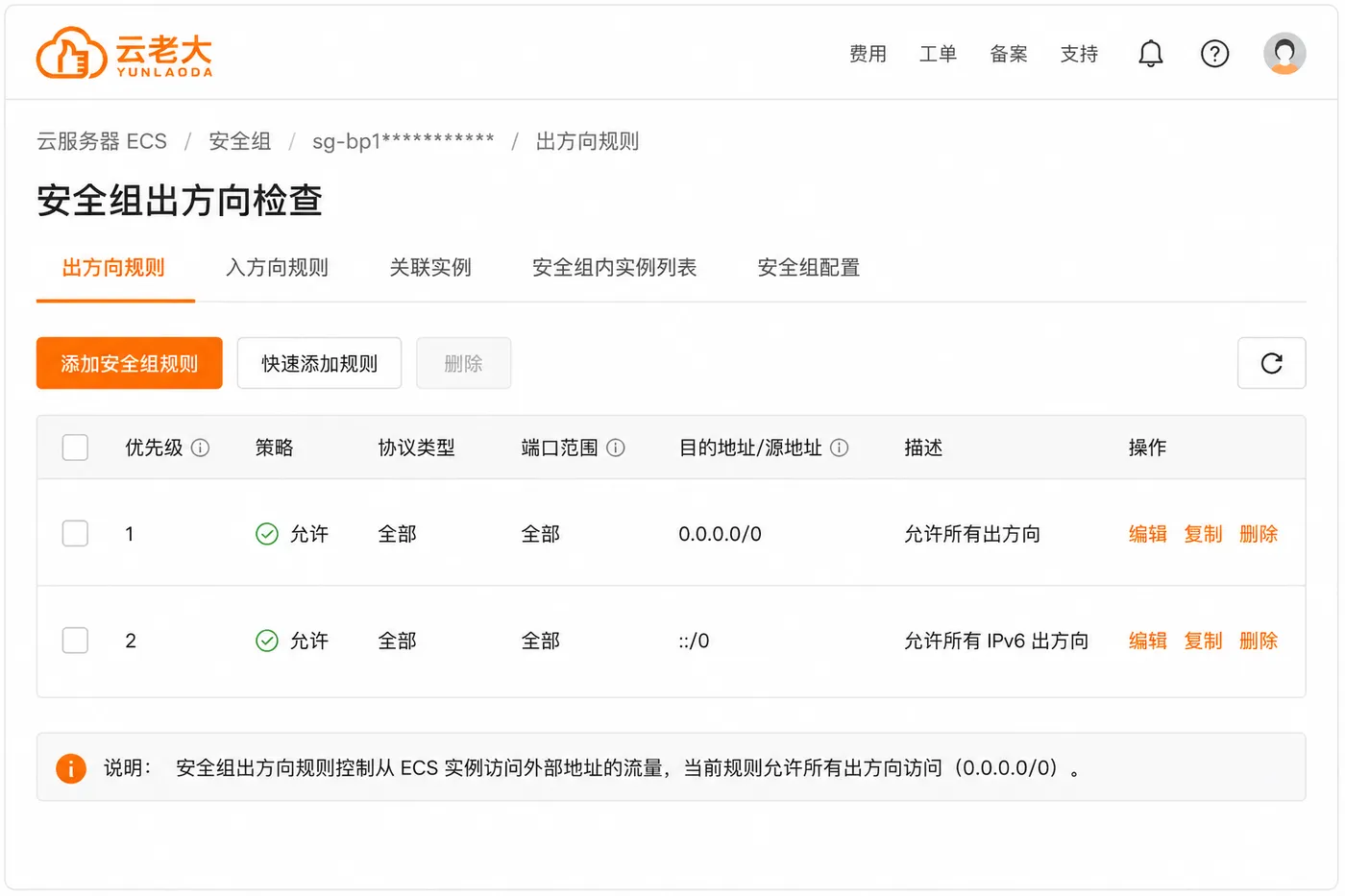Click the info icon beside 优先级
Viewport: 1345px width, 896px height.
point(200,448)
